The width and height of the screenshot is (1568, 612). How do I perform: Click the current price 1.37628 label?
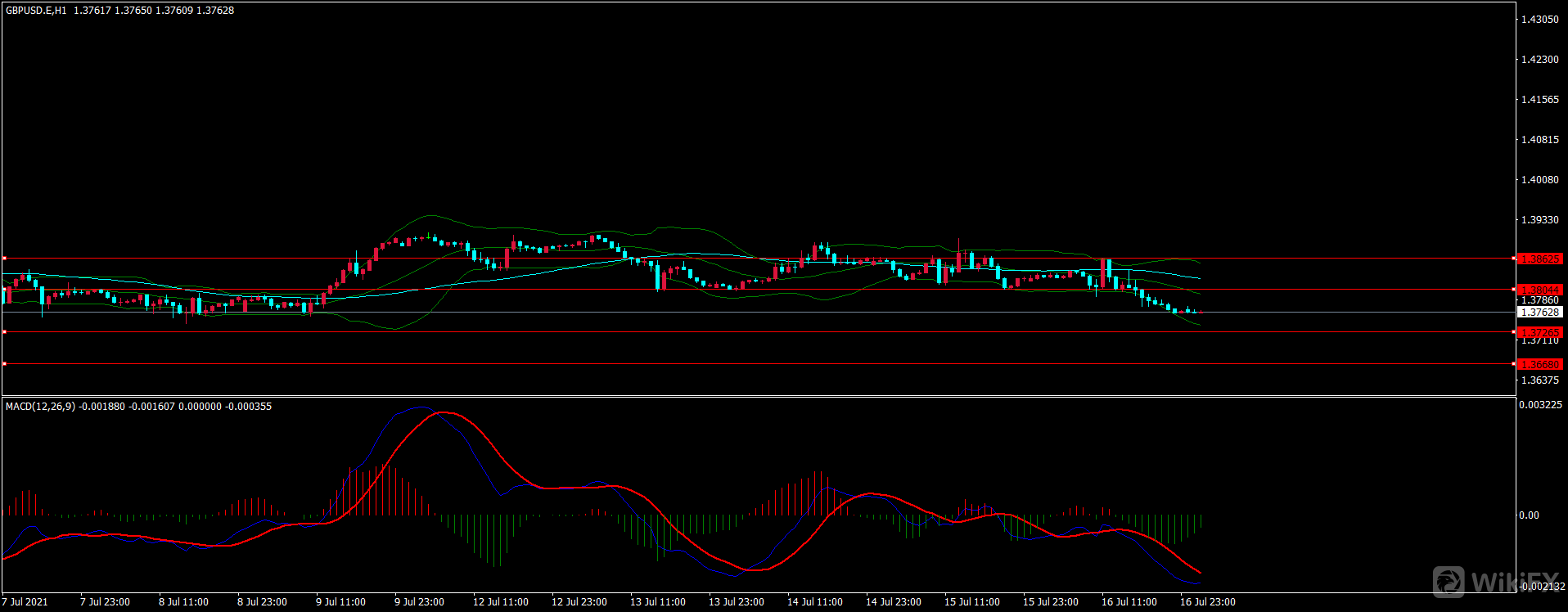pyautogui.click(x=1539, y=313)
